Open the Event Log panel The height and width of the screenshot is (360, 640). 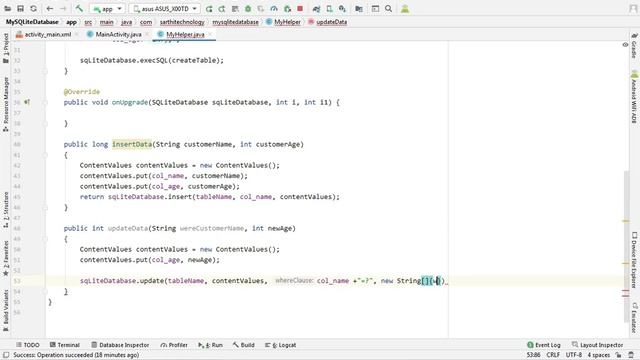544,345
